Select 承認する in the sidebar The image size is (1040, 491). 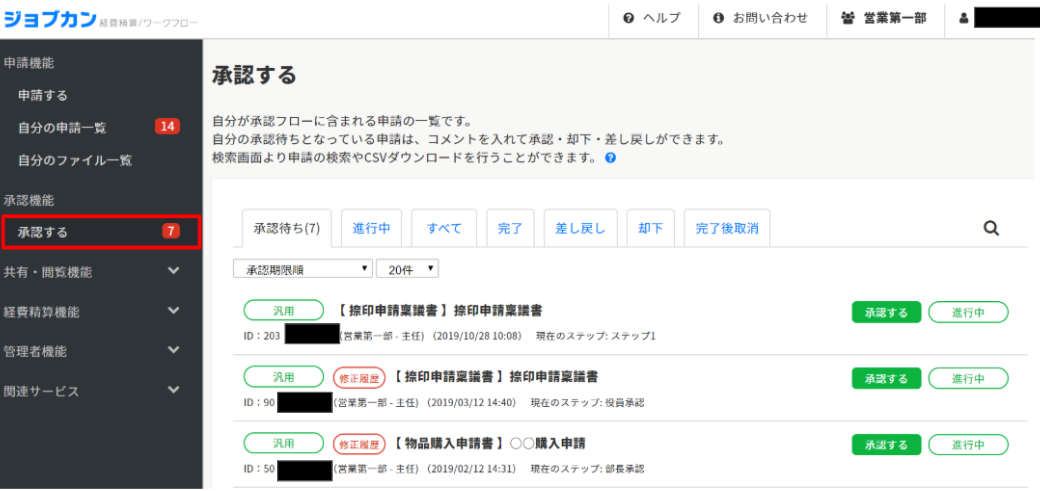click(x=101, y=232)
